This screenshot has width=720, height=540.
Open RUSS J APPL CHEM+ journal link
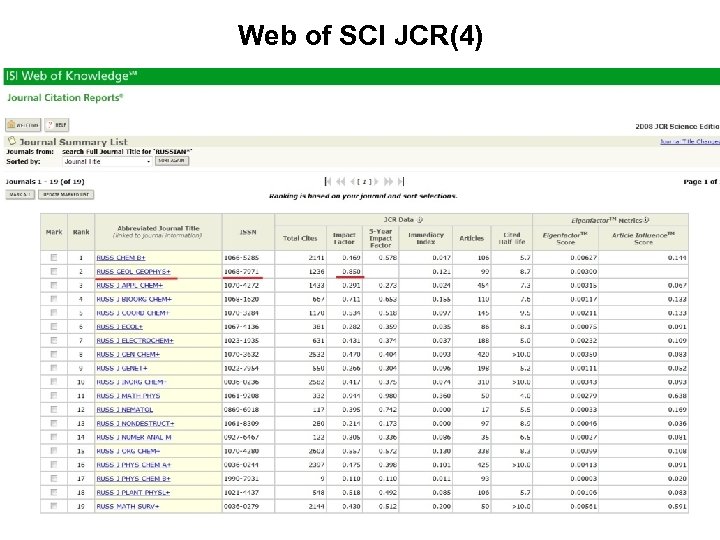point(129,285)
